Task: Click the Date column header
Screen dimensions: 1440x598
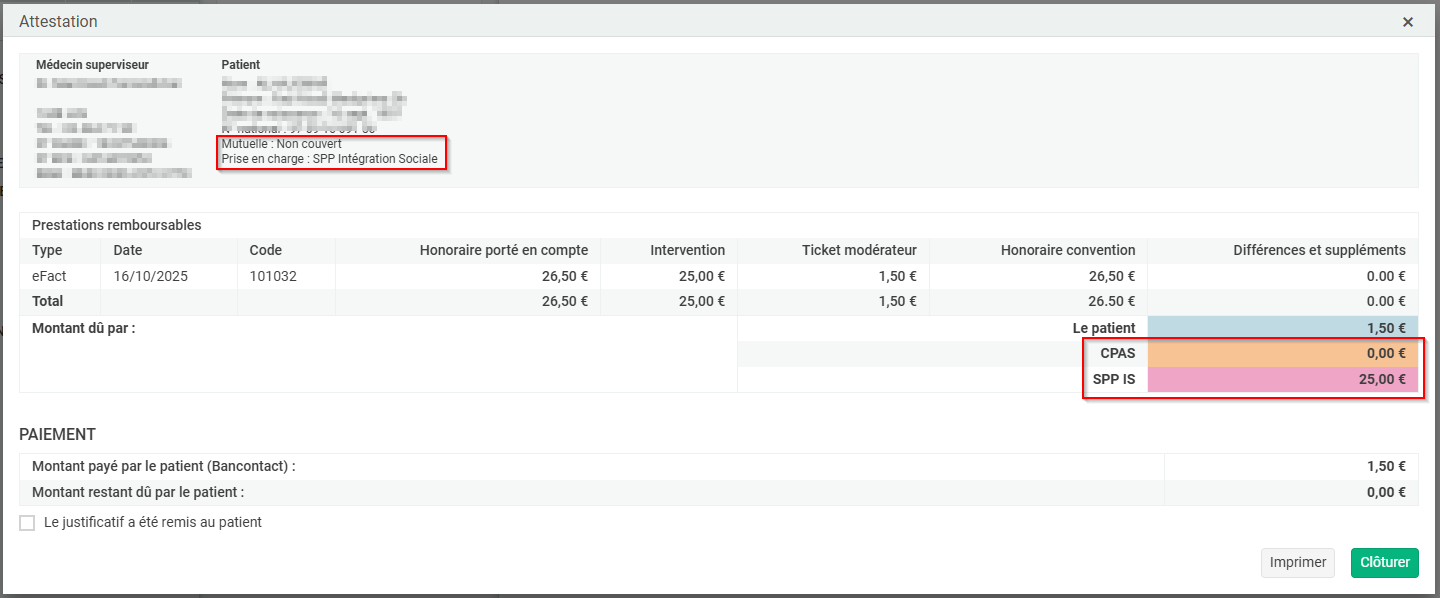Action: click(x=128, y=250)
